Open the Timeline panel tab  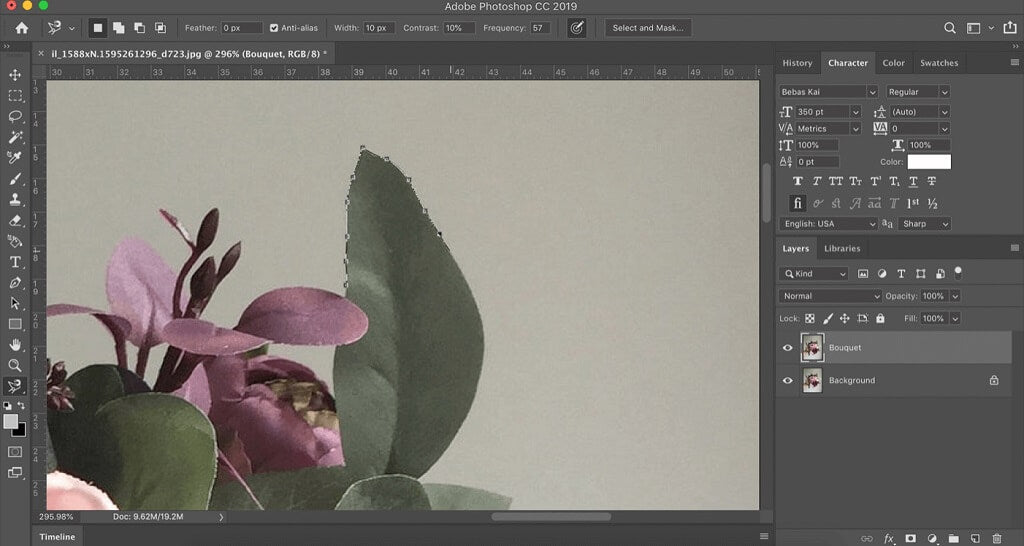pos(57,537)
